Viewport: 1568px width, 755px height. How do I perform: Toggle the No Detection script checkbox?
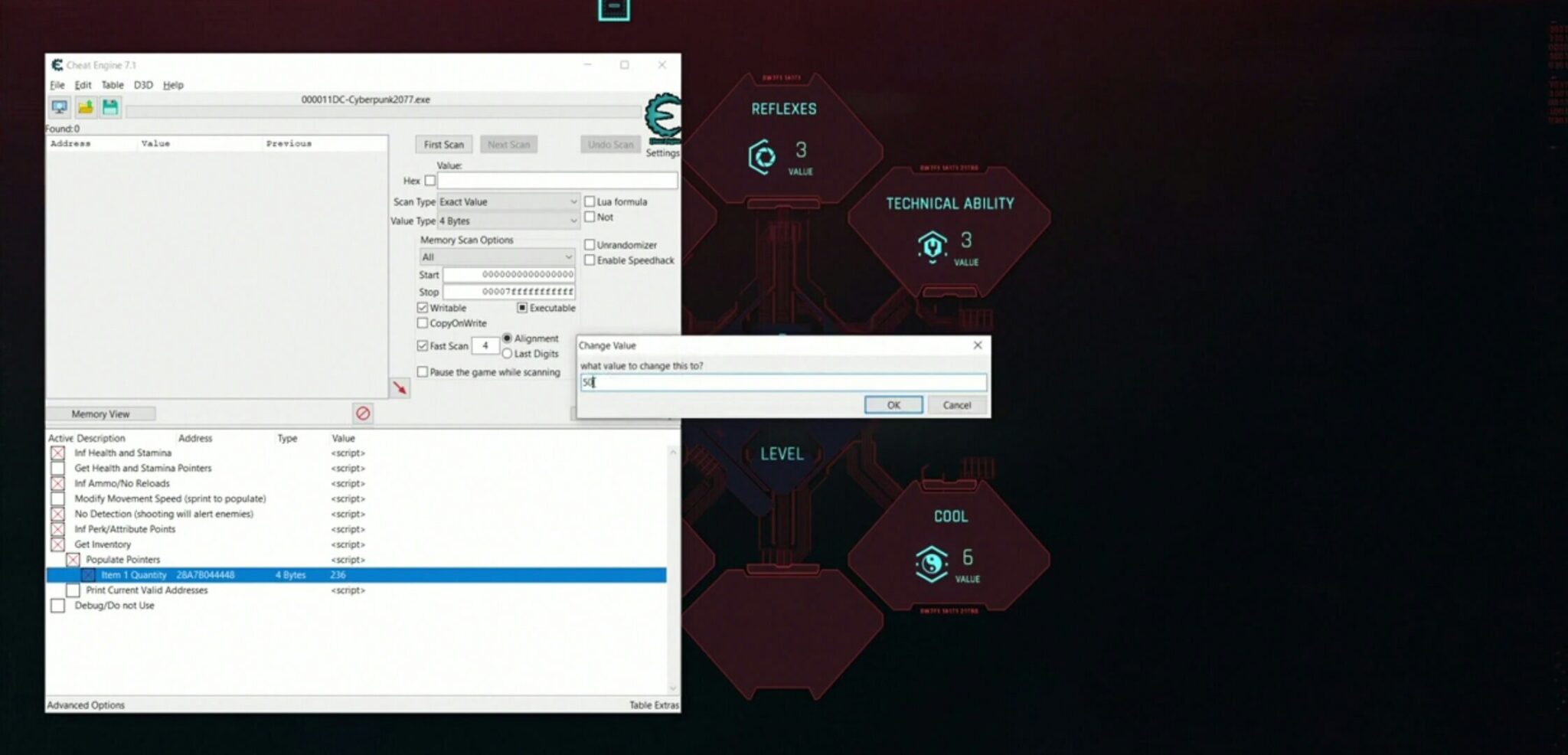[57, 515]
